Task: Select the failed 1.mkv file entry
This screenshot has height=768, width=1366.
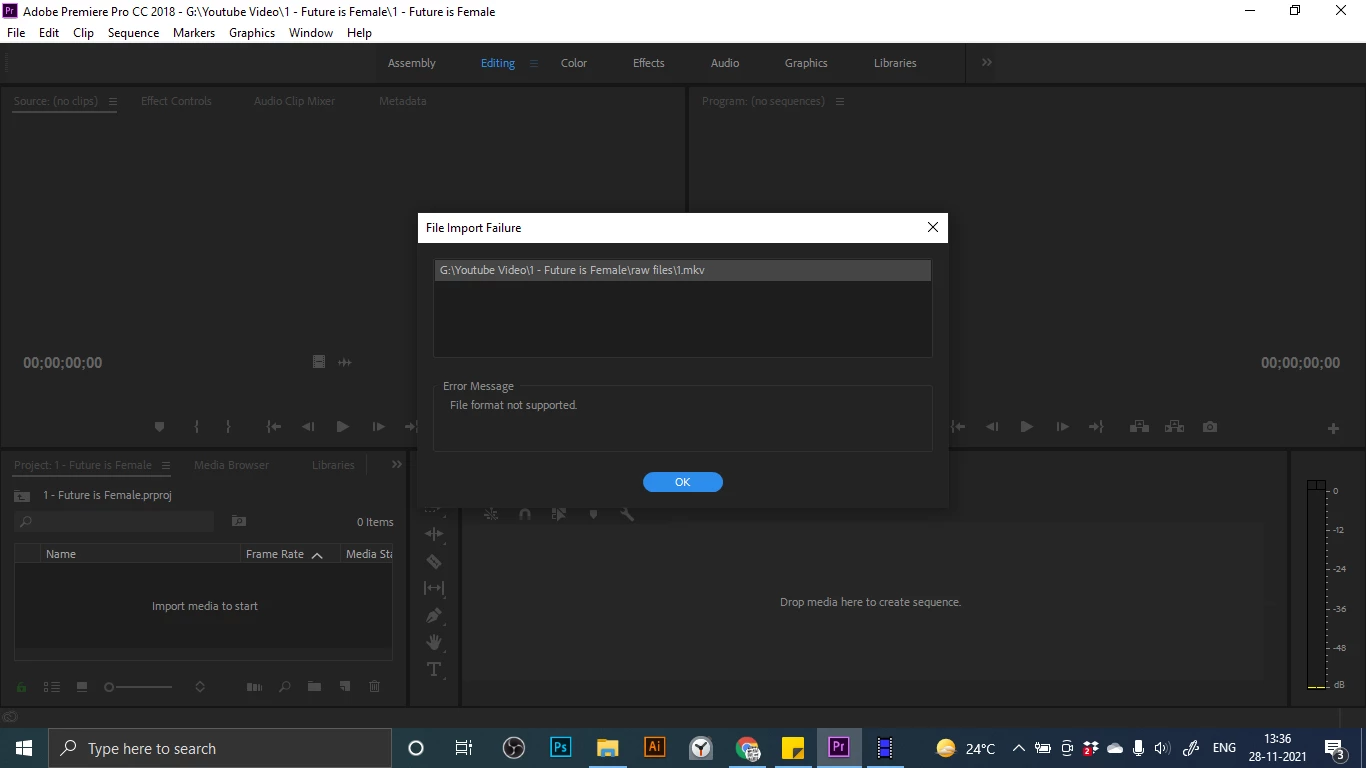Action: (x=682, y=270)
